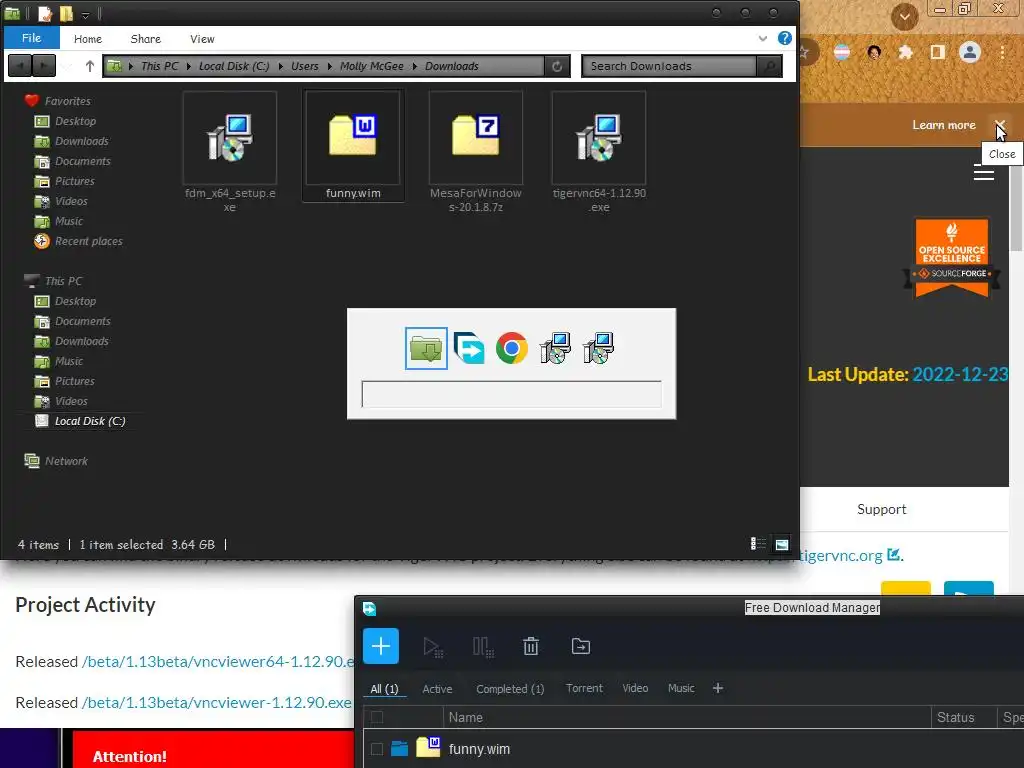Select Local Disk (C:) in navigation pane

(x=80, y=421)
